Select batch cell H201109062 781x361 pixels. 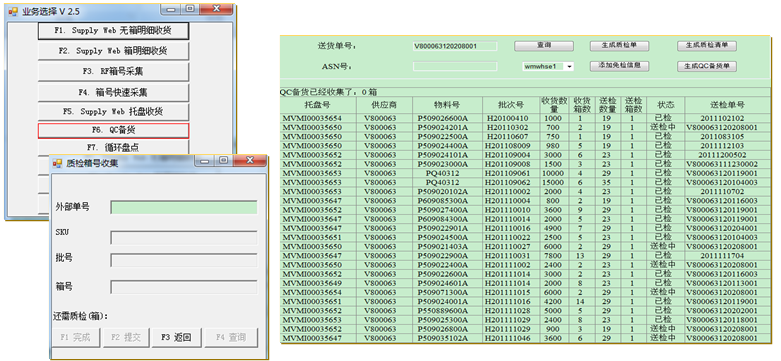click(508, 182)
